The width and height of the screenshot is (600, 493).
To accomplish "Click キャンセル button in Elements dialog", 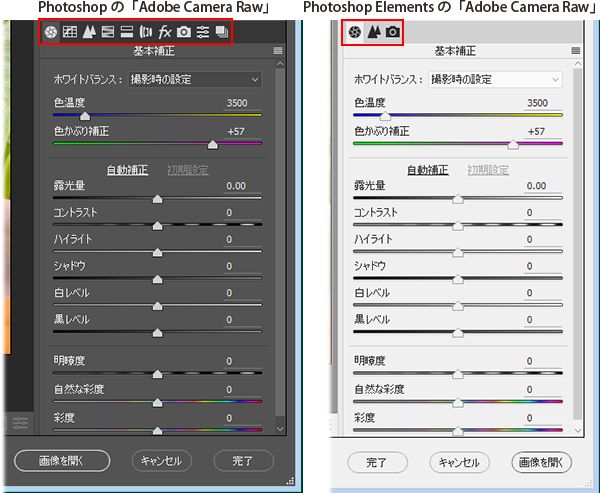I will [x=460, y=462].
